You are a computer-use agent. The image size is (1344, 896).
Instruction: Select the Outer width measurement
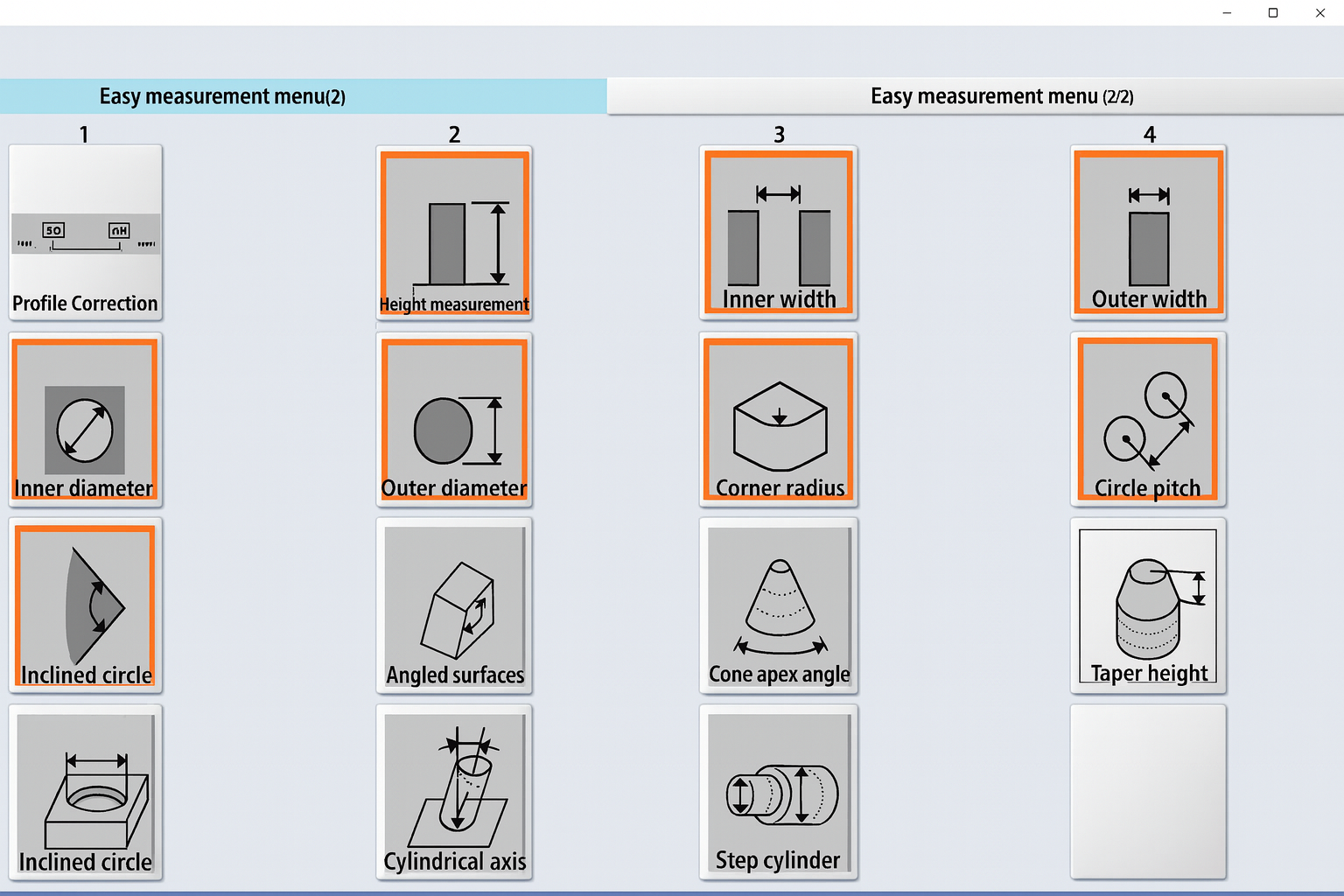(x=1148, y=233)
